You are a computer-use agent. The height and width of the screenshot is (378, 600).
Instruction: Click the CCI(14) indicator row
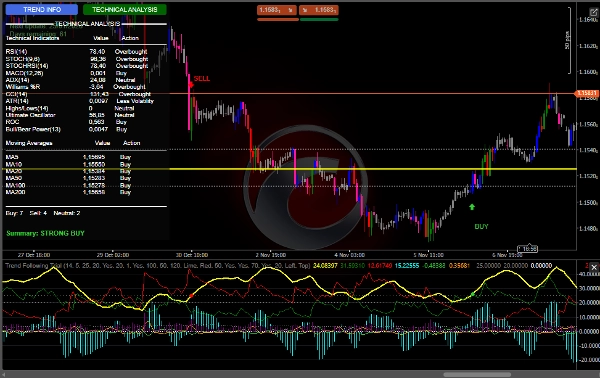[78, 94]
